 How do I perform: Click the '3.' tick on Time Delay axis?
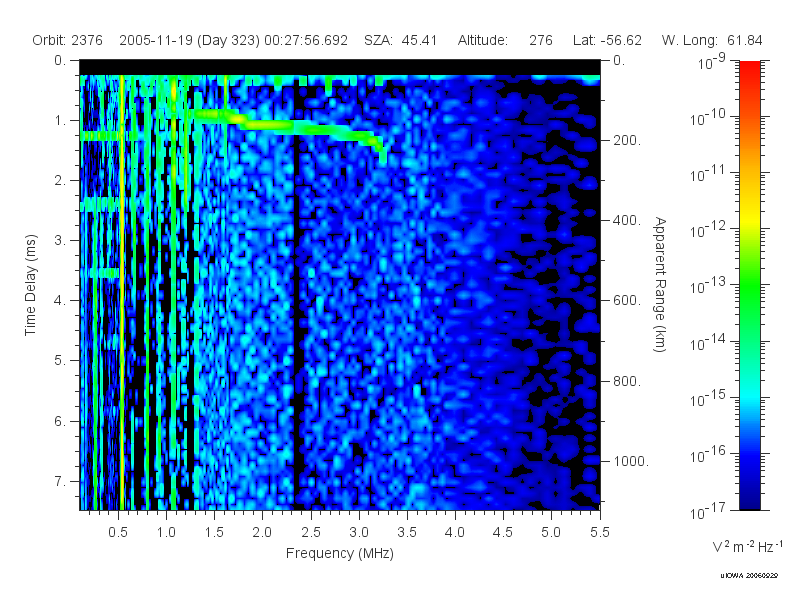coord(60,240)
